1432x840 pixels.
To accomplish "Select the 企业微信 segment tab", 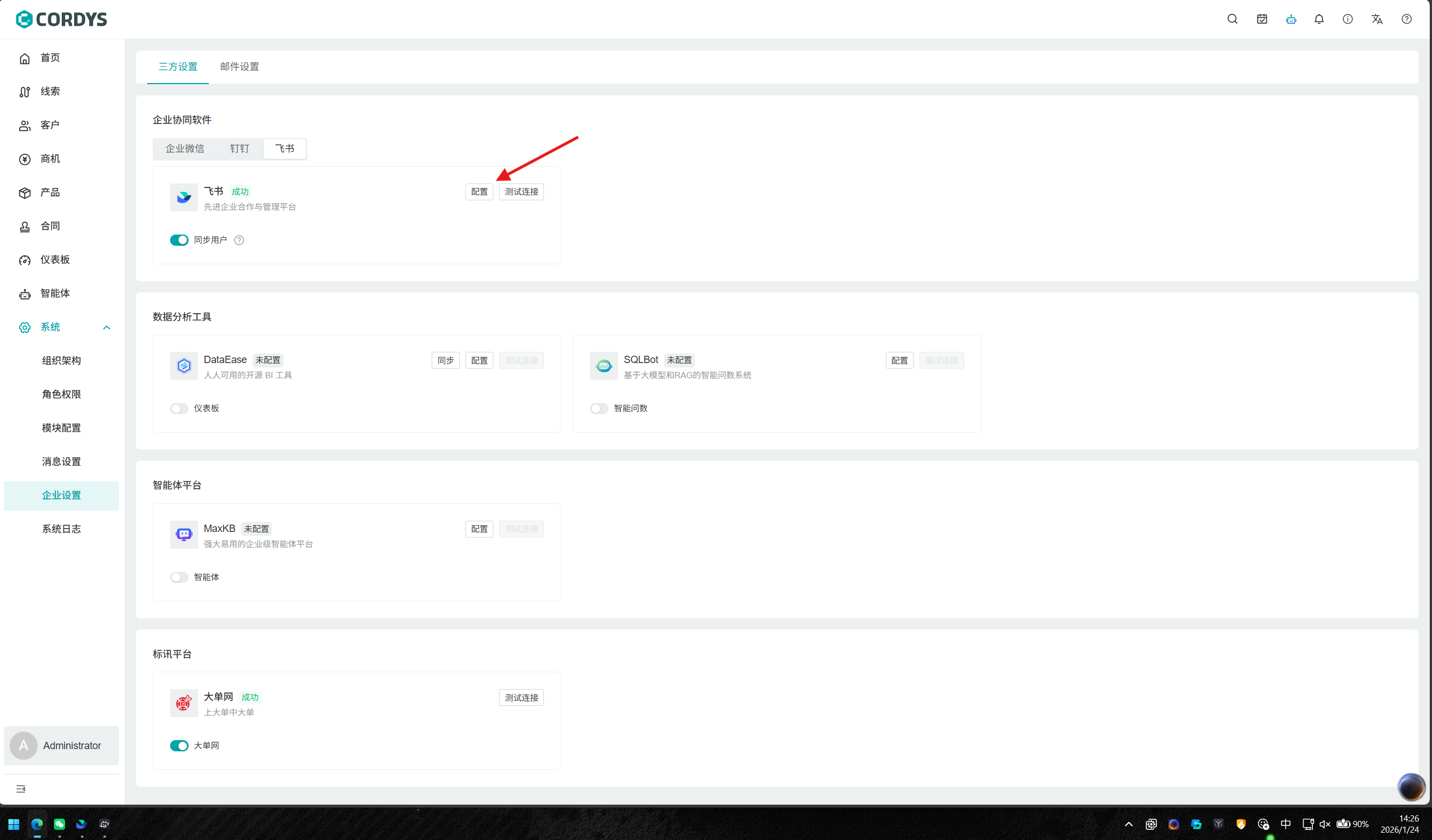I will pyautogui.click(x=185, y=149).
